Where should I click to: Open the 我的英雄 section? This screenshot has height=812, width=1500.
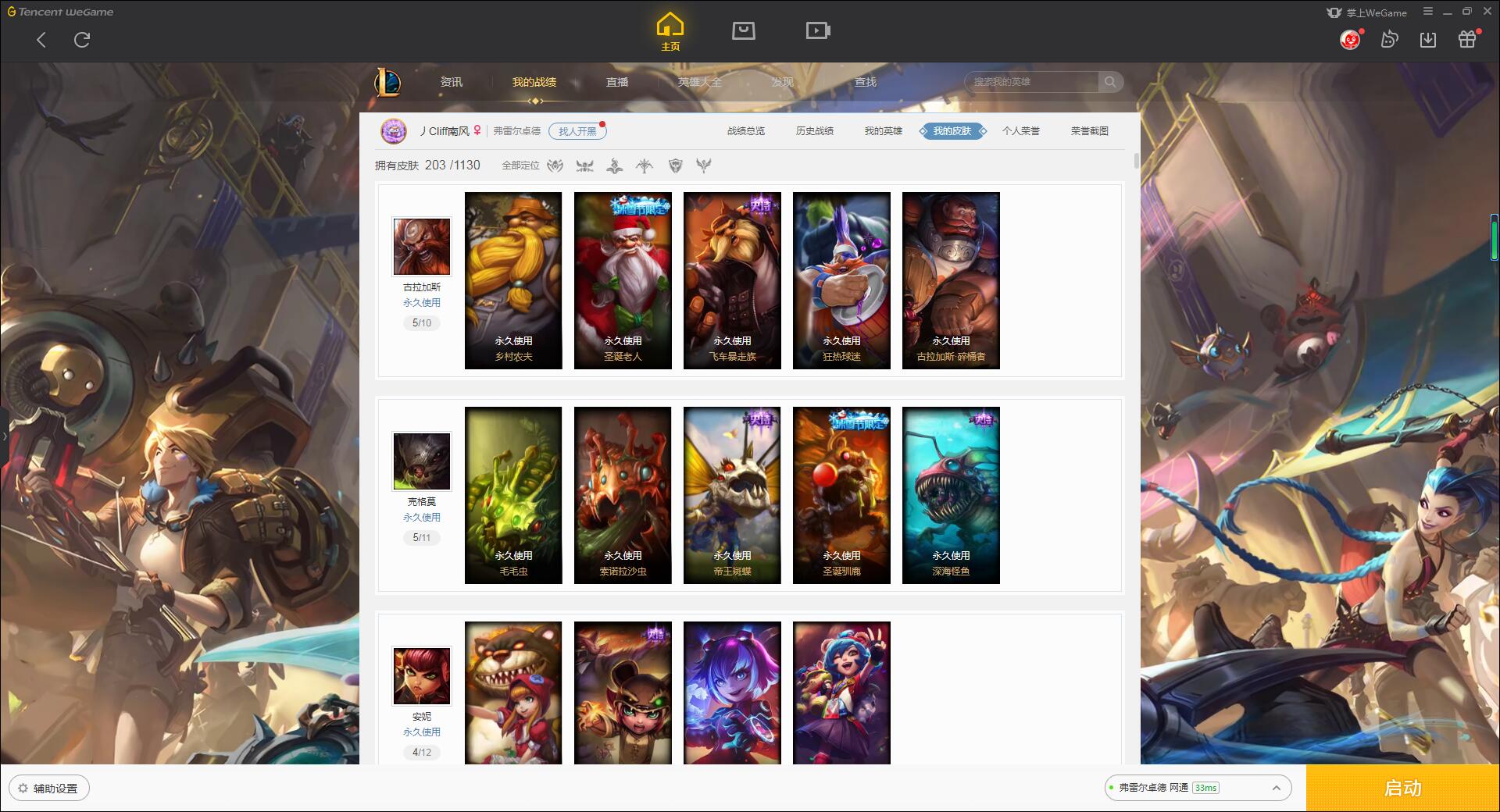(x=884, y=131)
